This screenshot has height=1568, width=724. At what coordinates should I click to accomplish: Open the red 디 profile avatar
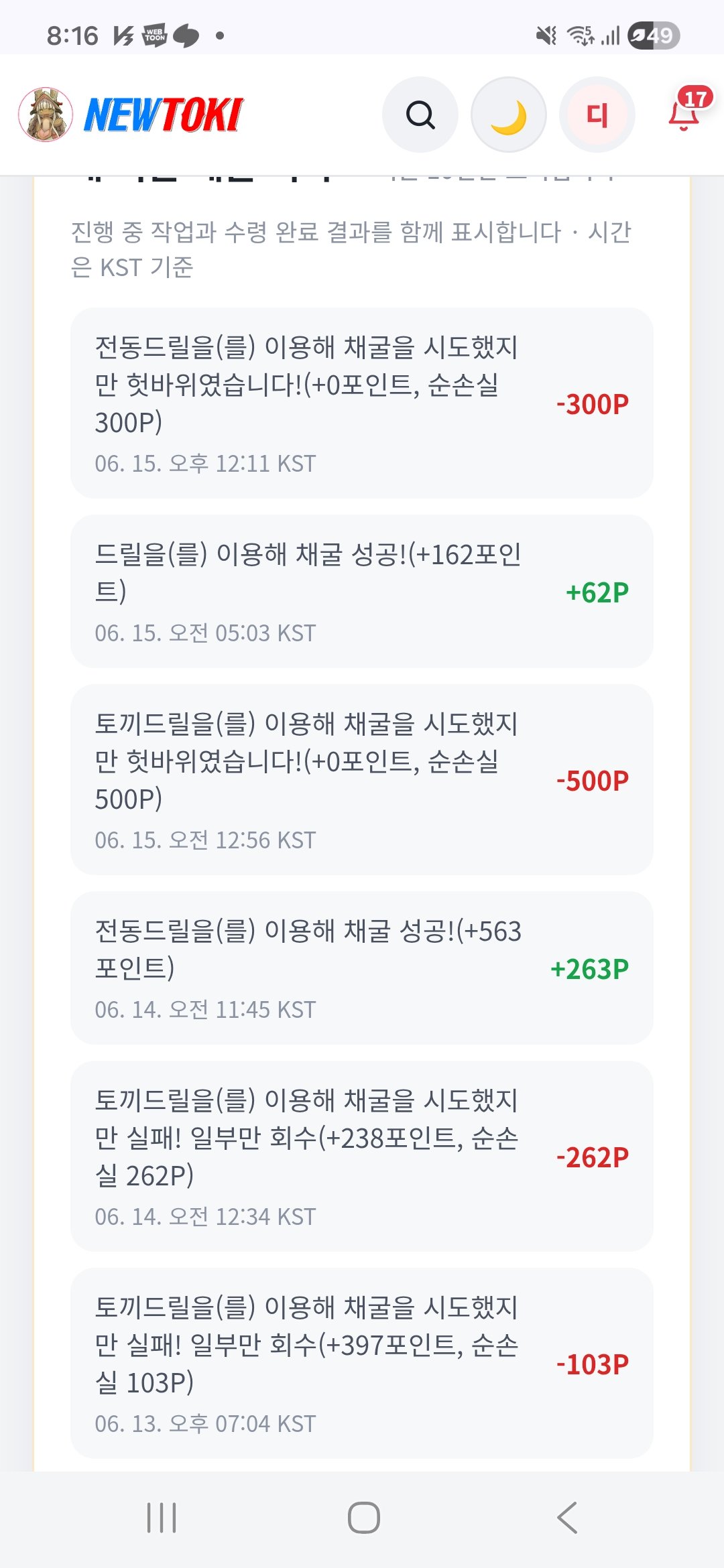coord(597,115)
